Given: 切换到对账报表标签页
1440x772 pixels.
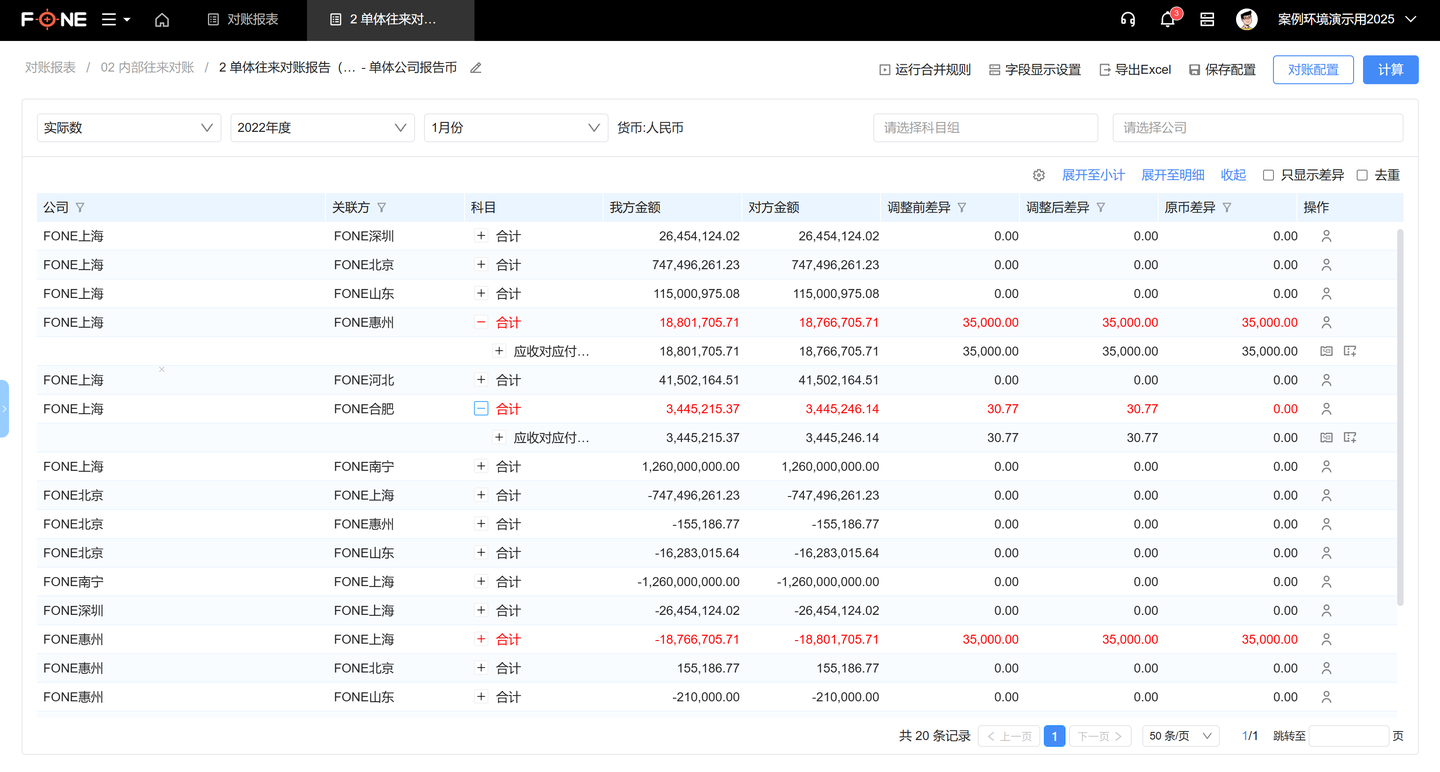Looking at the screenshot, I should pos(242,20).
